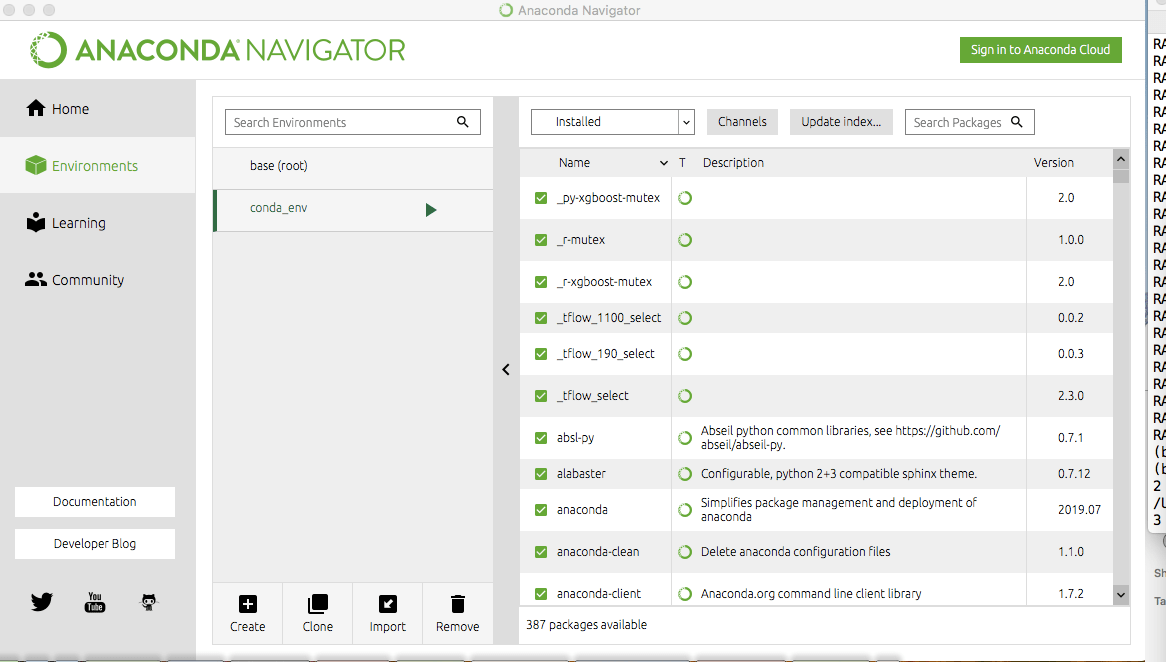The width and height of the screenshot is (1166, 662).
Task: Uncheck the anaconda-clean package checkbox
Action: [541, 552]
